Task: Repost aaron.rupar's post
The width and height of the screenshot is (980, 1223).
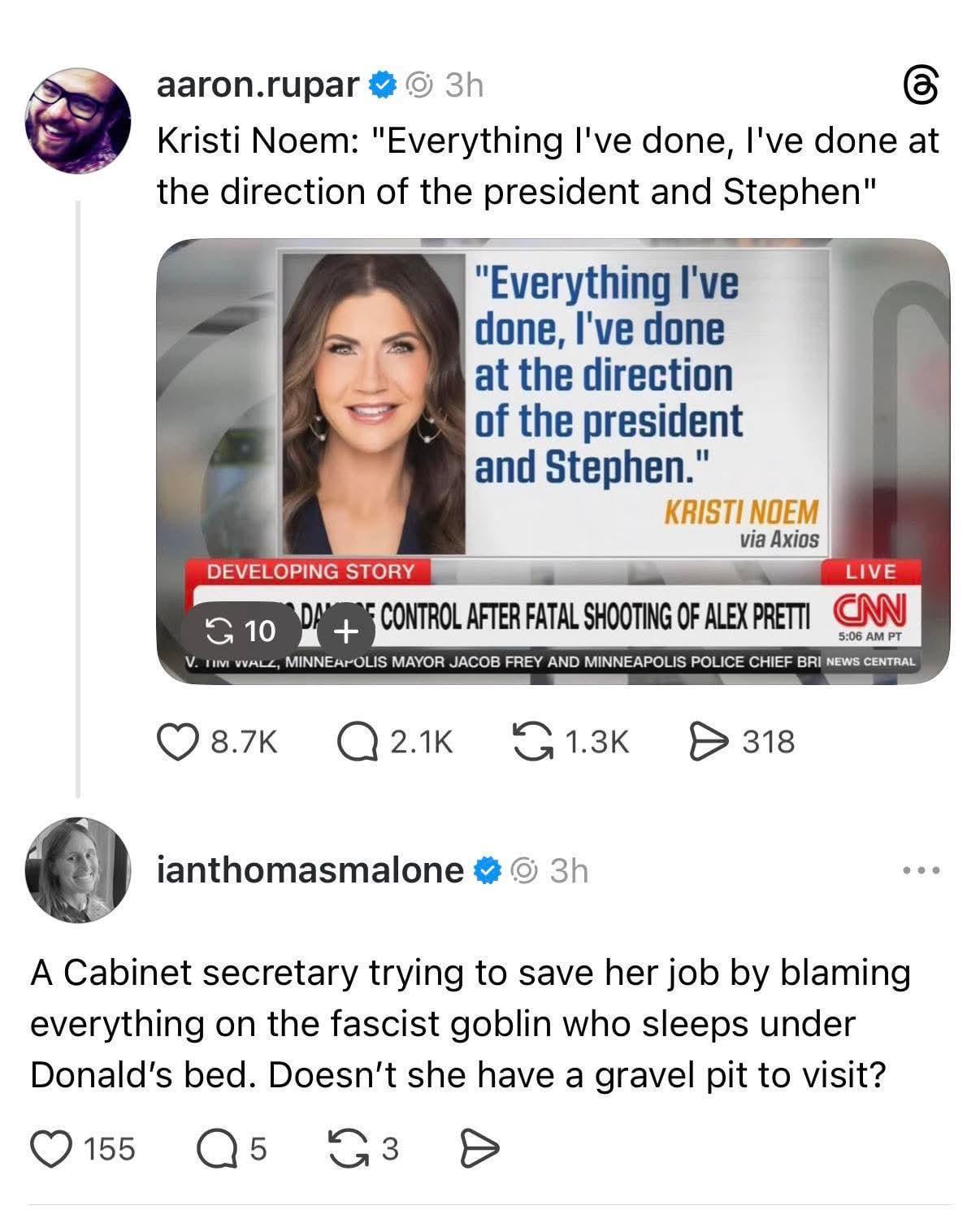Action: click(534, 742)
